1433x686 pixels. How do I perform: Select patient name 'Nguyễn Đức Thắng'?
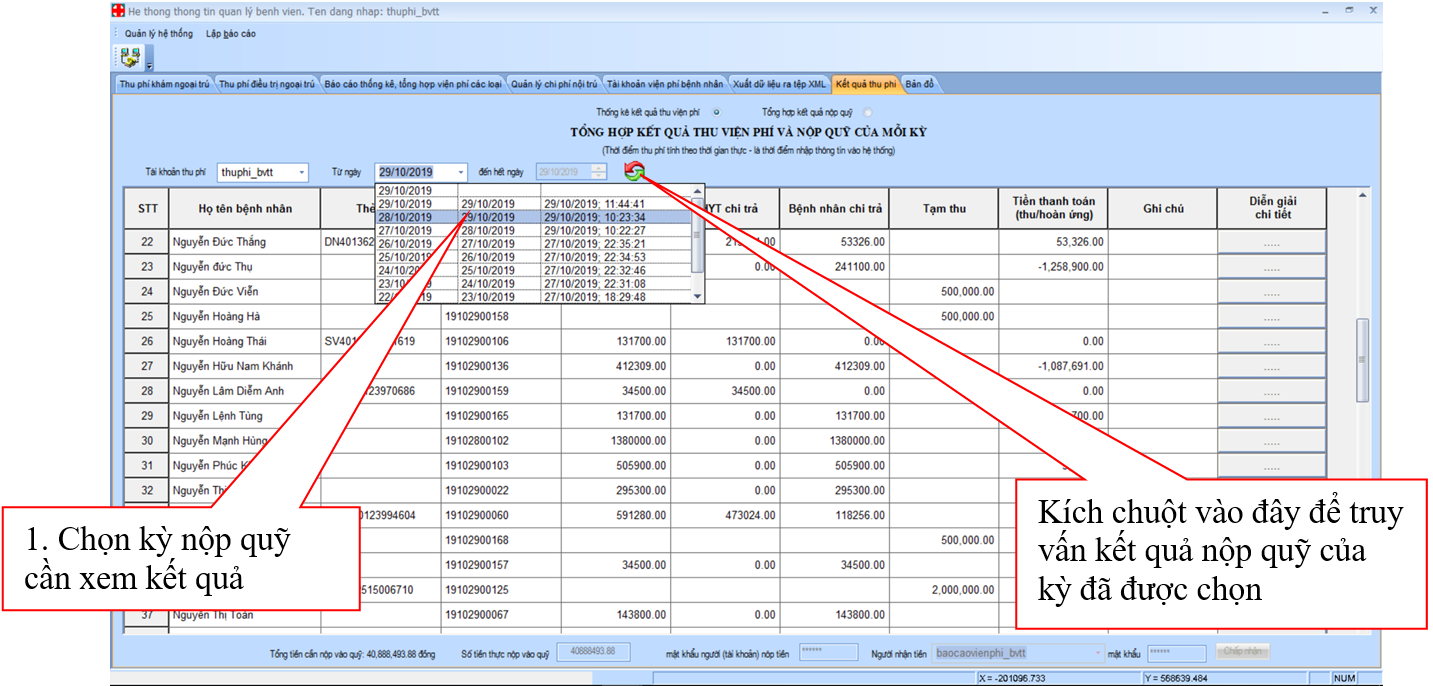coord(219,242)
